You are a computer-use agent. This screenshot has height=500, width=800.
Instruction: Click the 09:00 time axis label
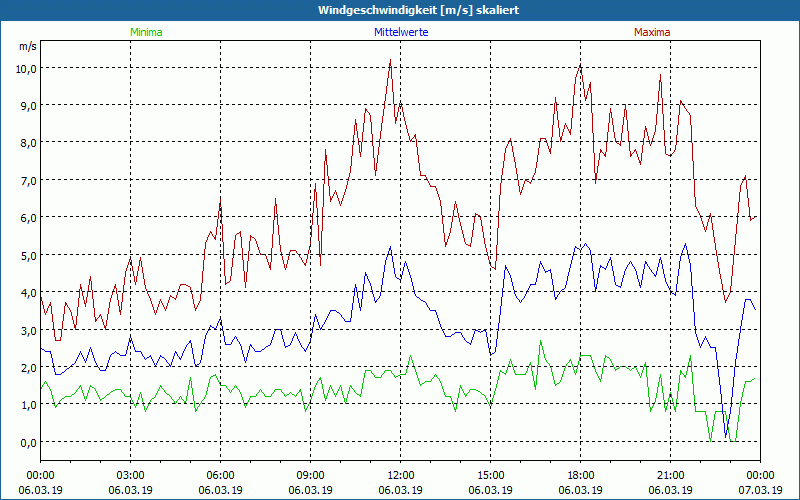pos(311,475)
